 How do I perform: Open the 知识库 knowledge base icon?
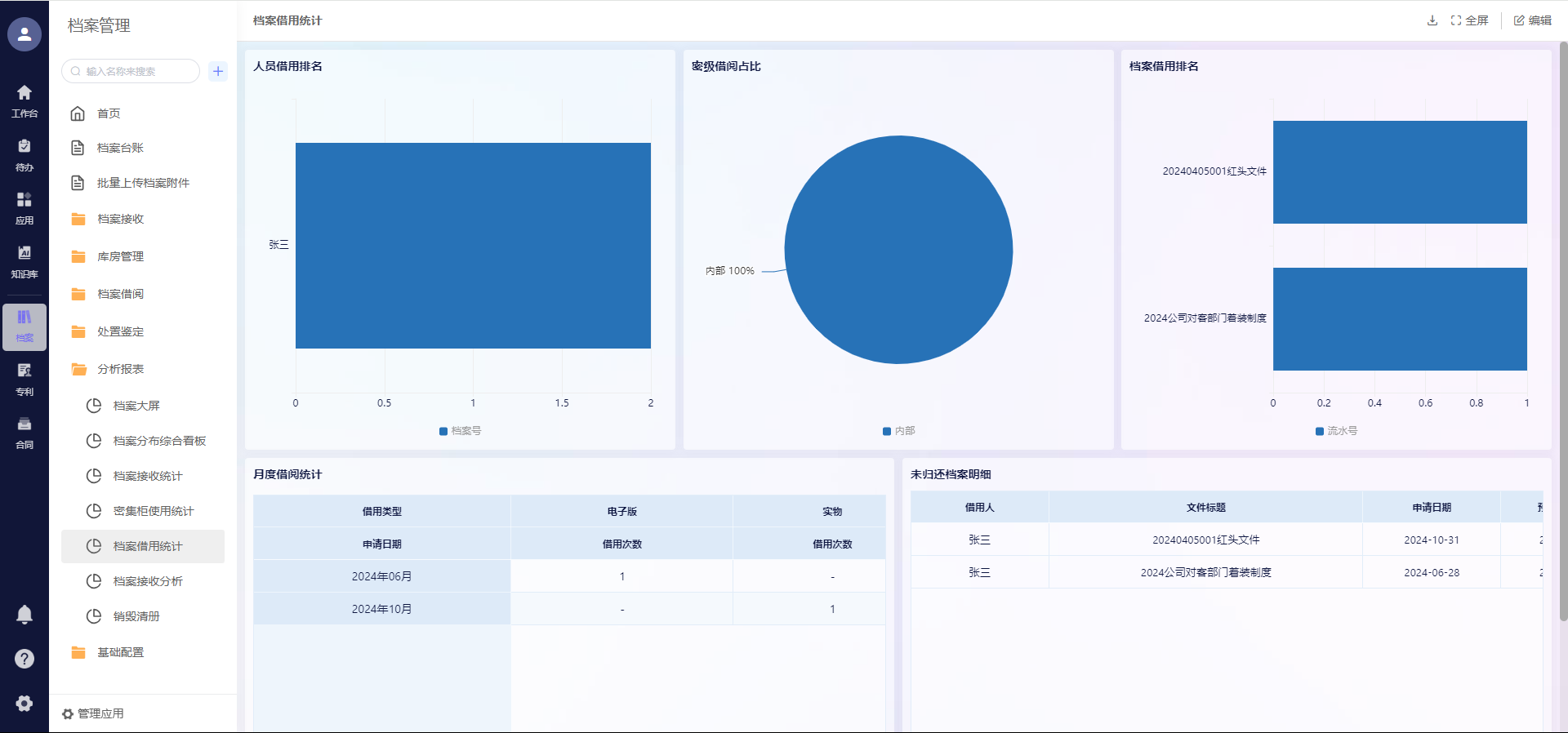click(24, 261)
